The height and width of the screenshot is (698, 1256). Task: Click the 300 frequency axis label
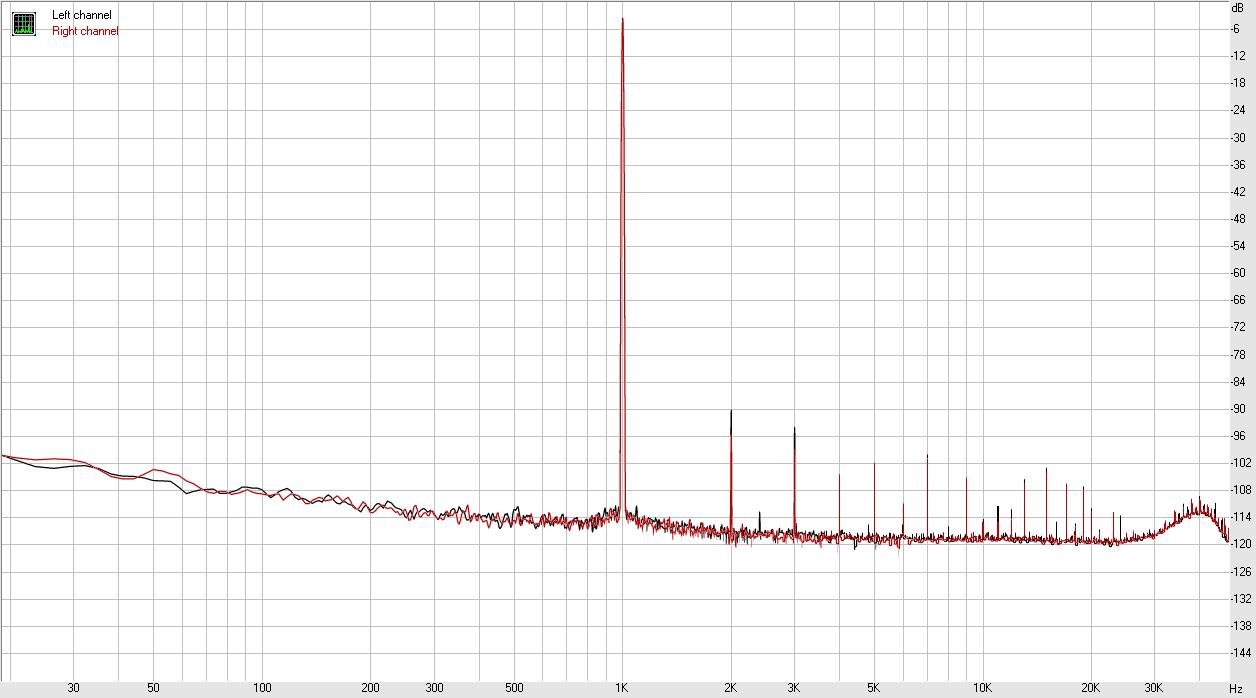click(434, 688)
